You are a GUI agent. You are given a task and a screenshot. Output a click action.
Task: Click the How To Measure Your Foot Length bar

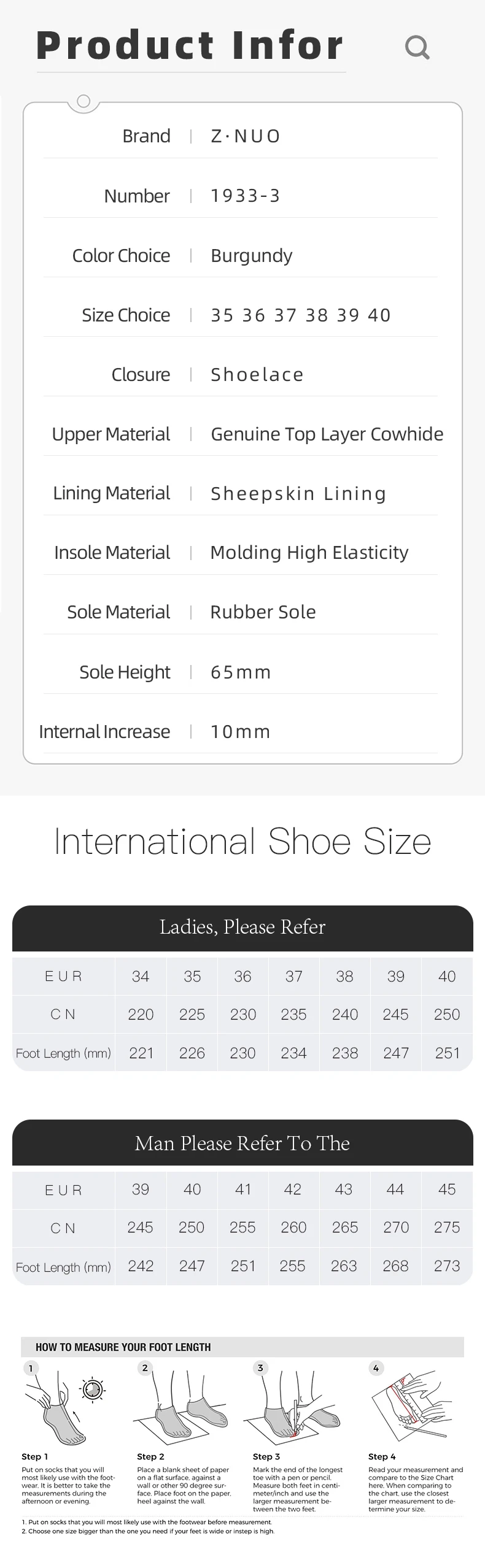coord(243,1347)
